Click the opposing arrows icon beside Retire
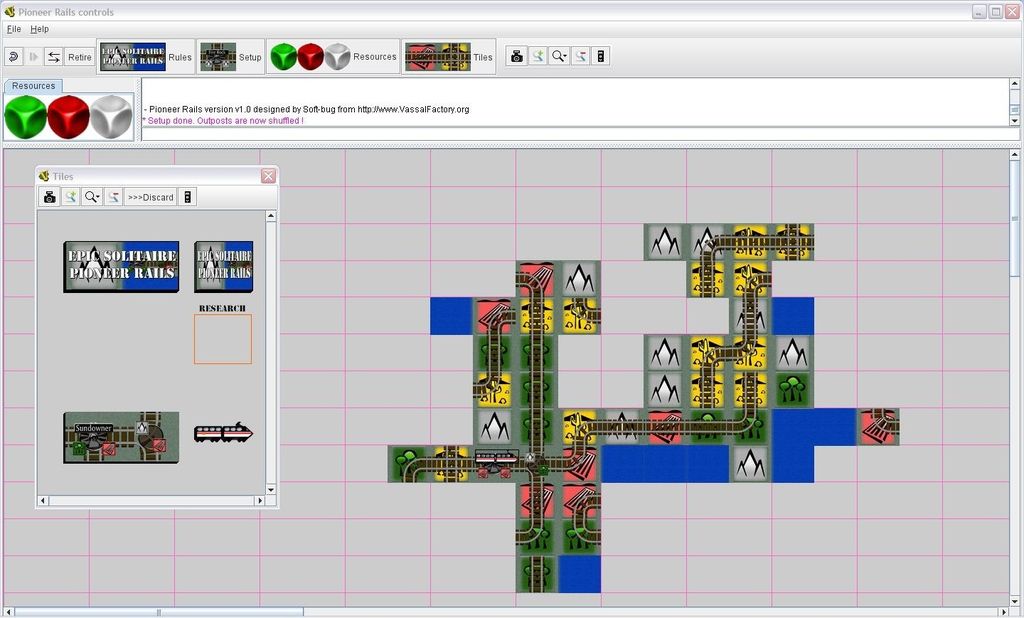The height and width of the screenshot is (618, 1024). point(54,57)
